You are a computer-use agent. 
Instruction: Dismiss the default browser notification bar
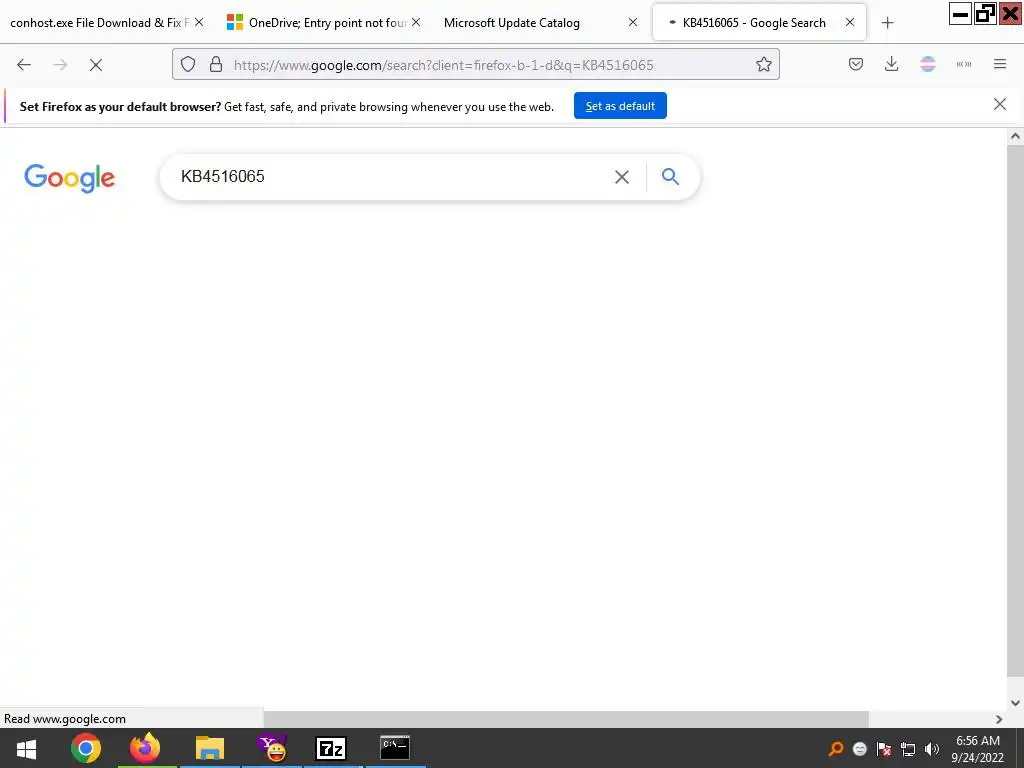click(x=1000, y=104)
